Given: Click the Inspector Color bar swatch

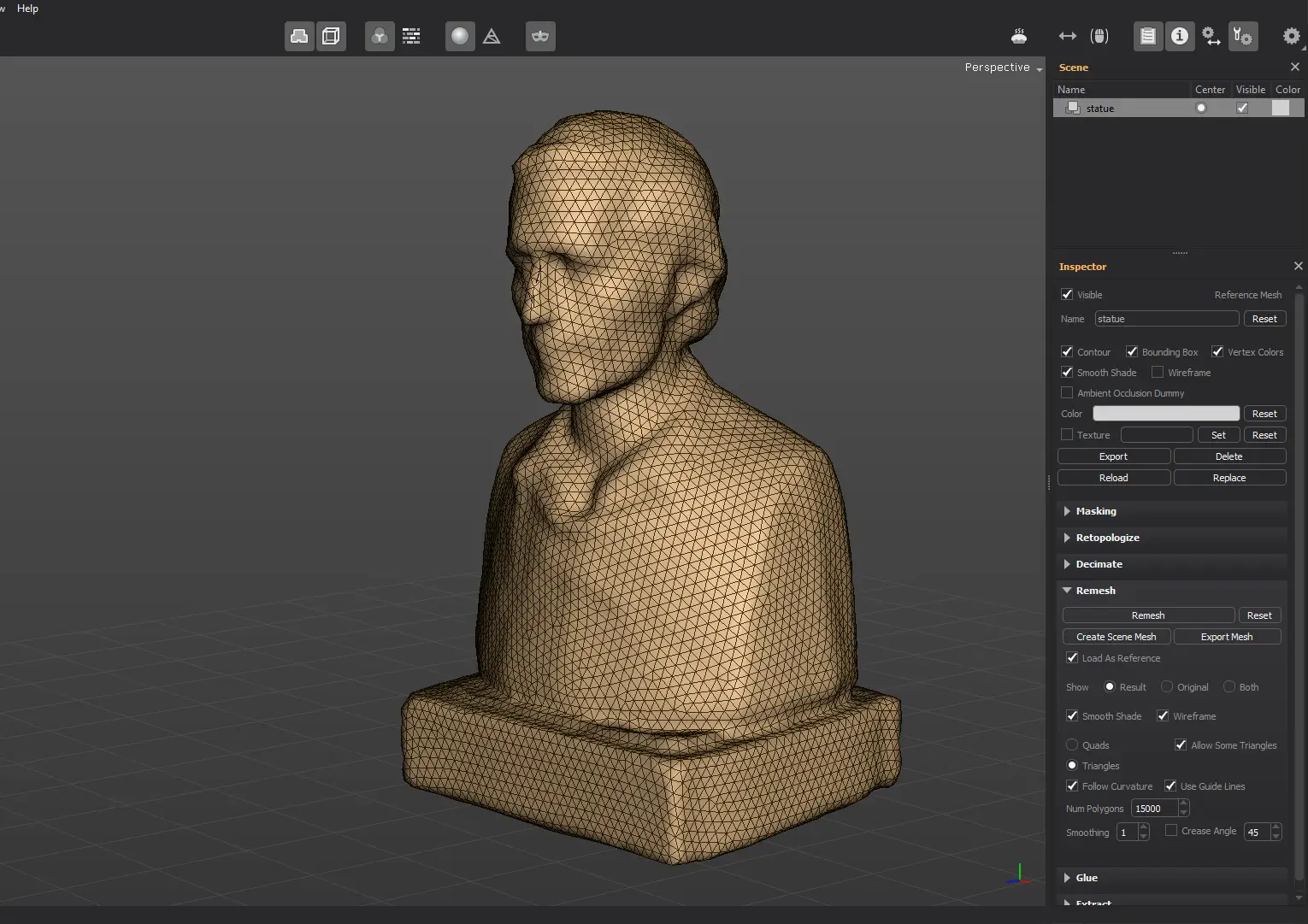Looking at the screenshot, I should coord(1166,413).
